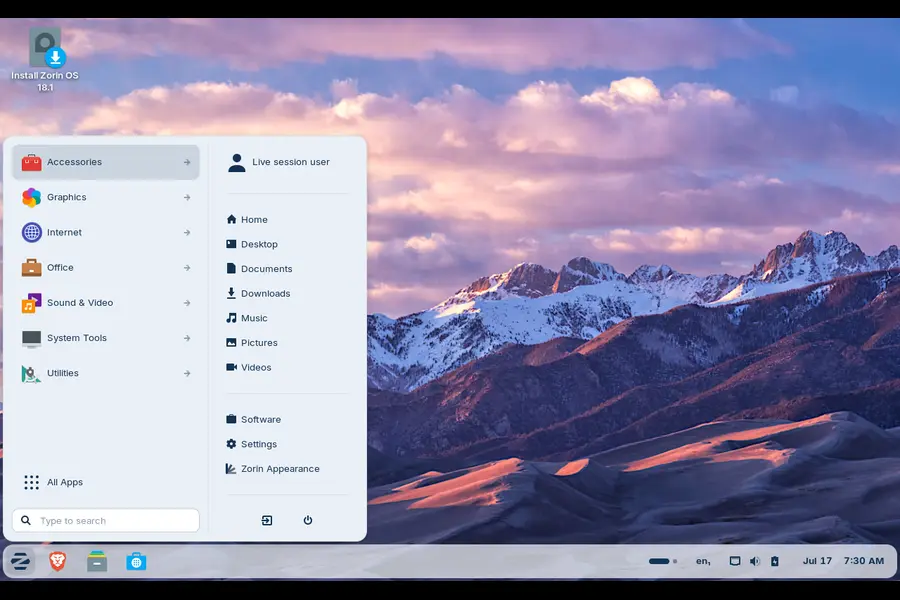The height and width of the screenshot is (600, 900).
Task: Expand Accessories submenu arrow
Action: pyautogui.click(x=187, y=162)
